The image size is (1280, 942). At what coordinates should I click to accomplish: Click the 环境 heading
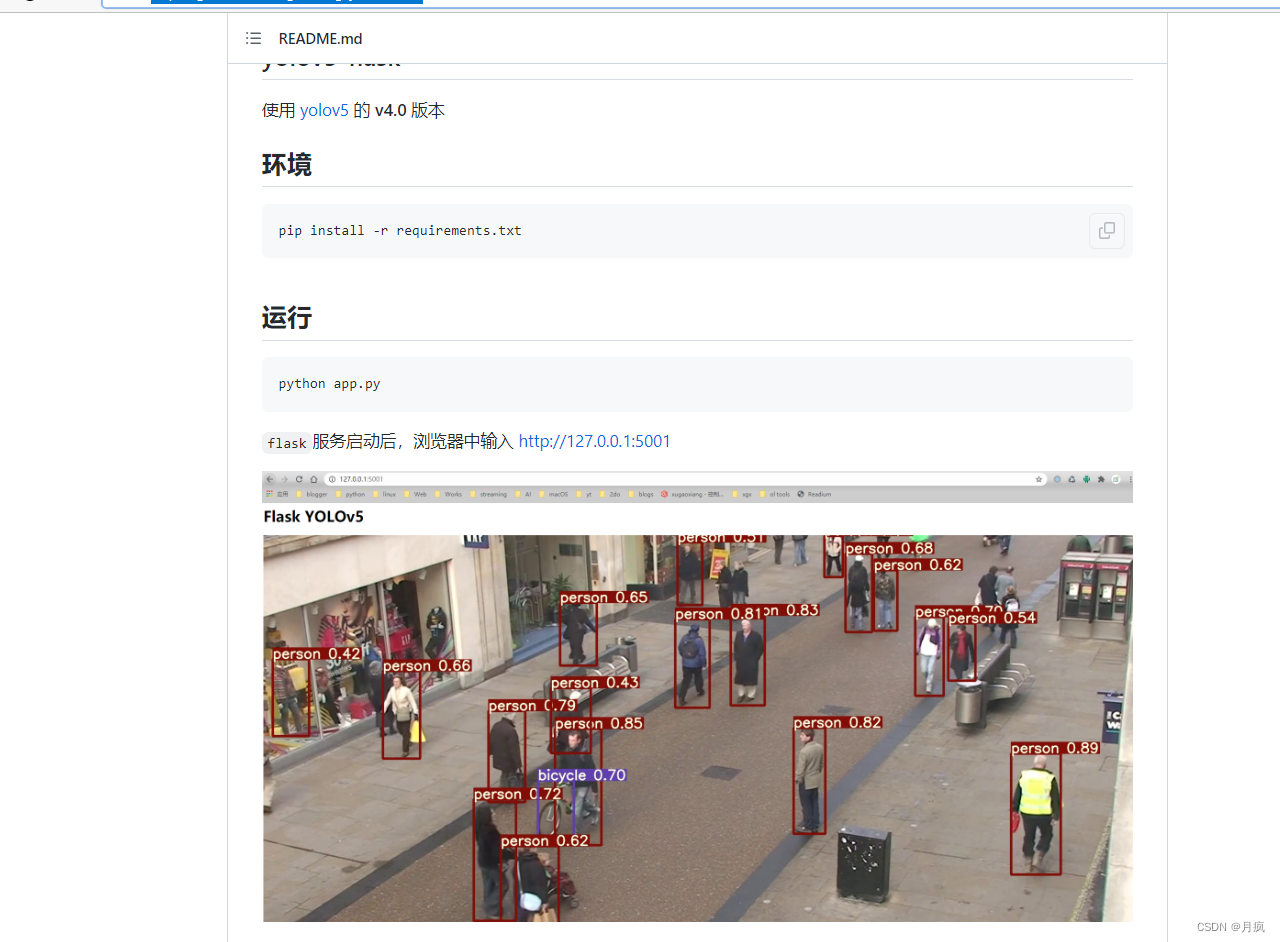pyautogui.click(x=287, y=164)
